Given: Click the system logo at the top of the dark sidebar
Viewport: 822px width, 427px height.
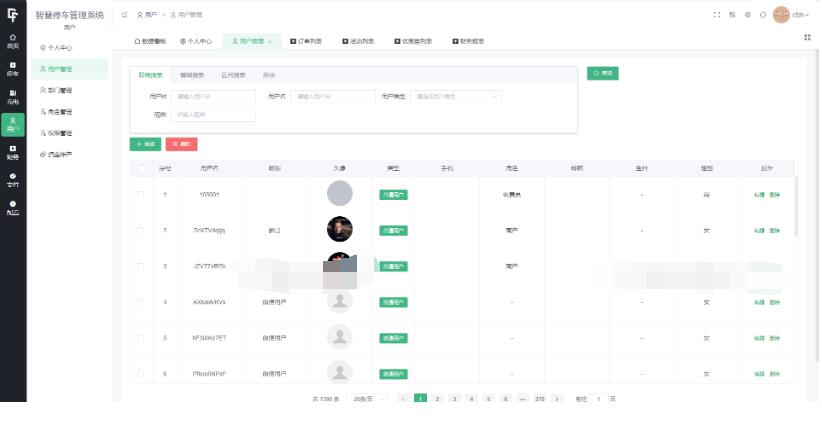Looking at the screenshot, I should coord(13,15).
